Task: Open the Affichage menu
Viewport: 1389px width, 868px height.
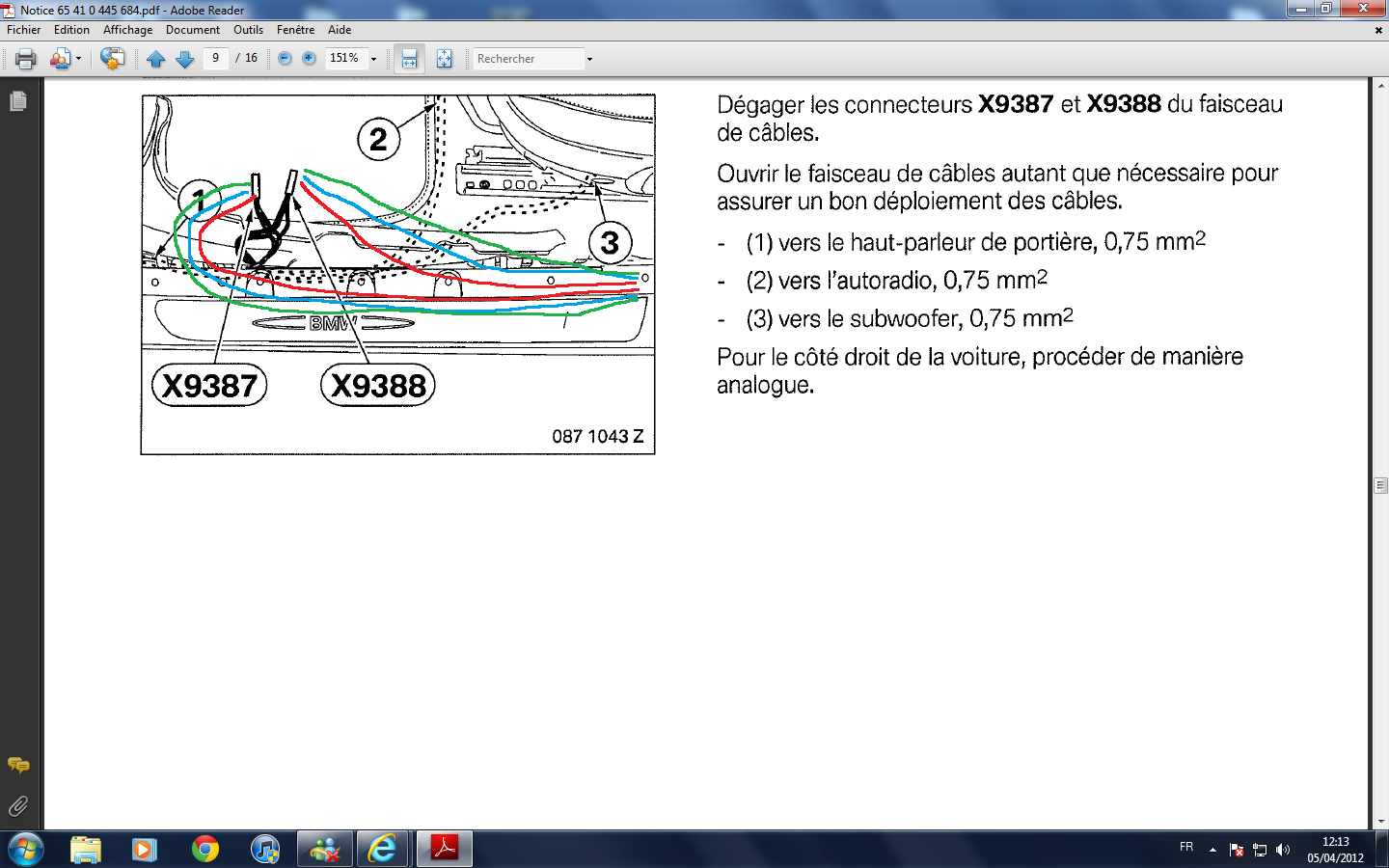Action: tap(127, 30)
